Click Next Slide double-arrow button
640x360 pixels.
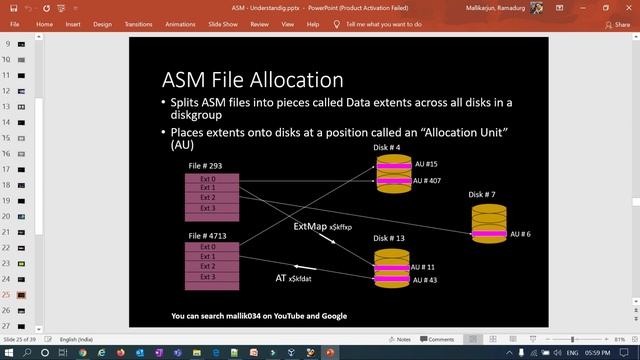click(636, 318)
